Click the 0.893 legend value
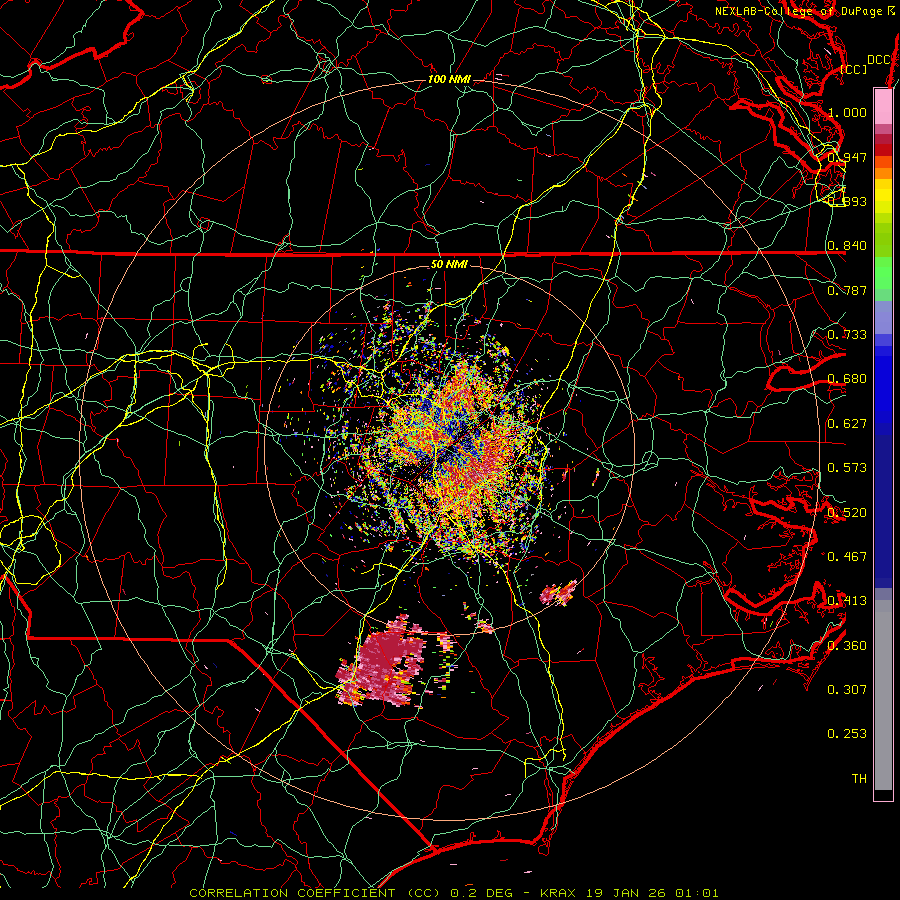Image resolution: width=900 pixels, height=900 pixels. pyautogui.click(x=847, y=201)
